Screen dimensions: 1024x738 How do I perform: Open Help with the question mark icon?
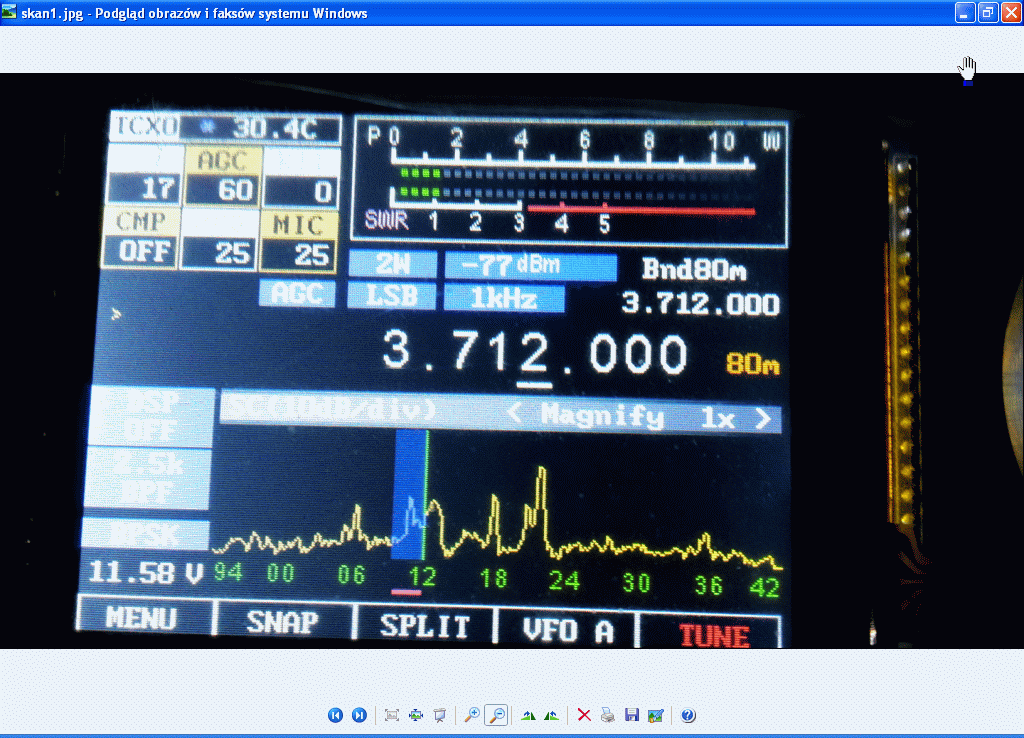688,715
